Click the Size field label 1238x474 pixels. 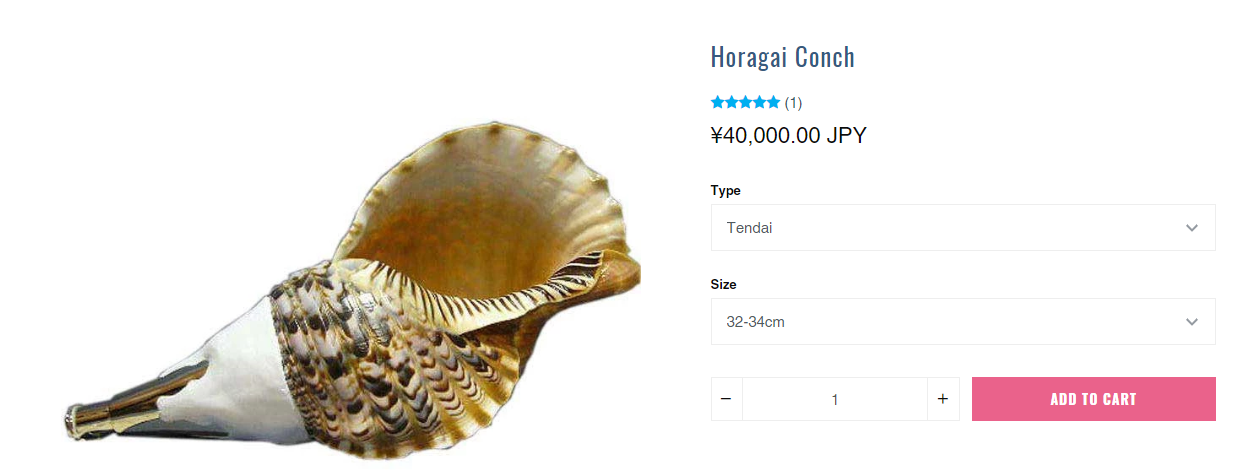(724, 284)
